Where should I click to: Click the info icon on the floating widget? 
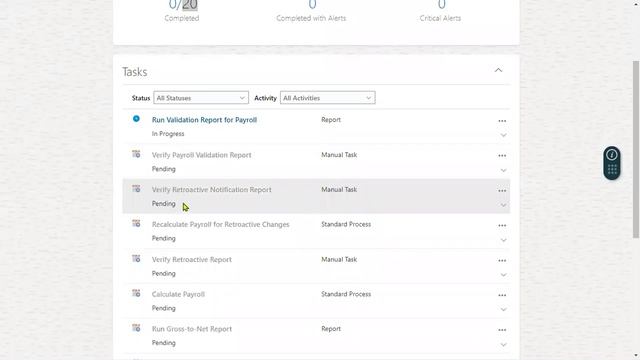tap(611, 155)
